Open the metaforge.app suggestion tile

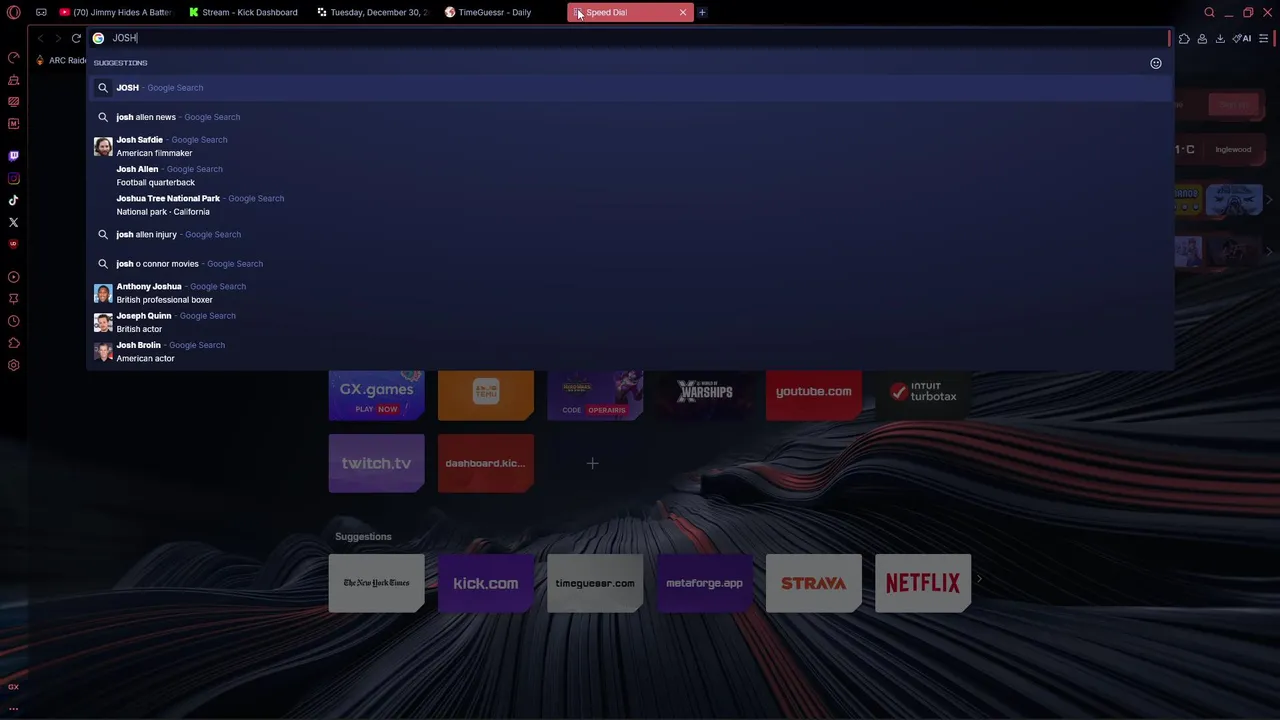pos(705,583)
